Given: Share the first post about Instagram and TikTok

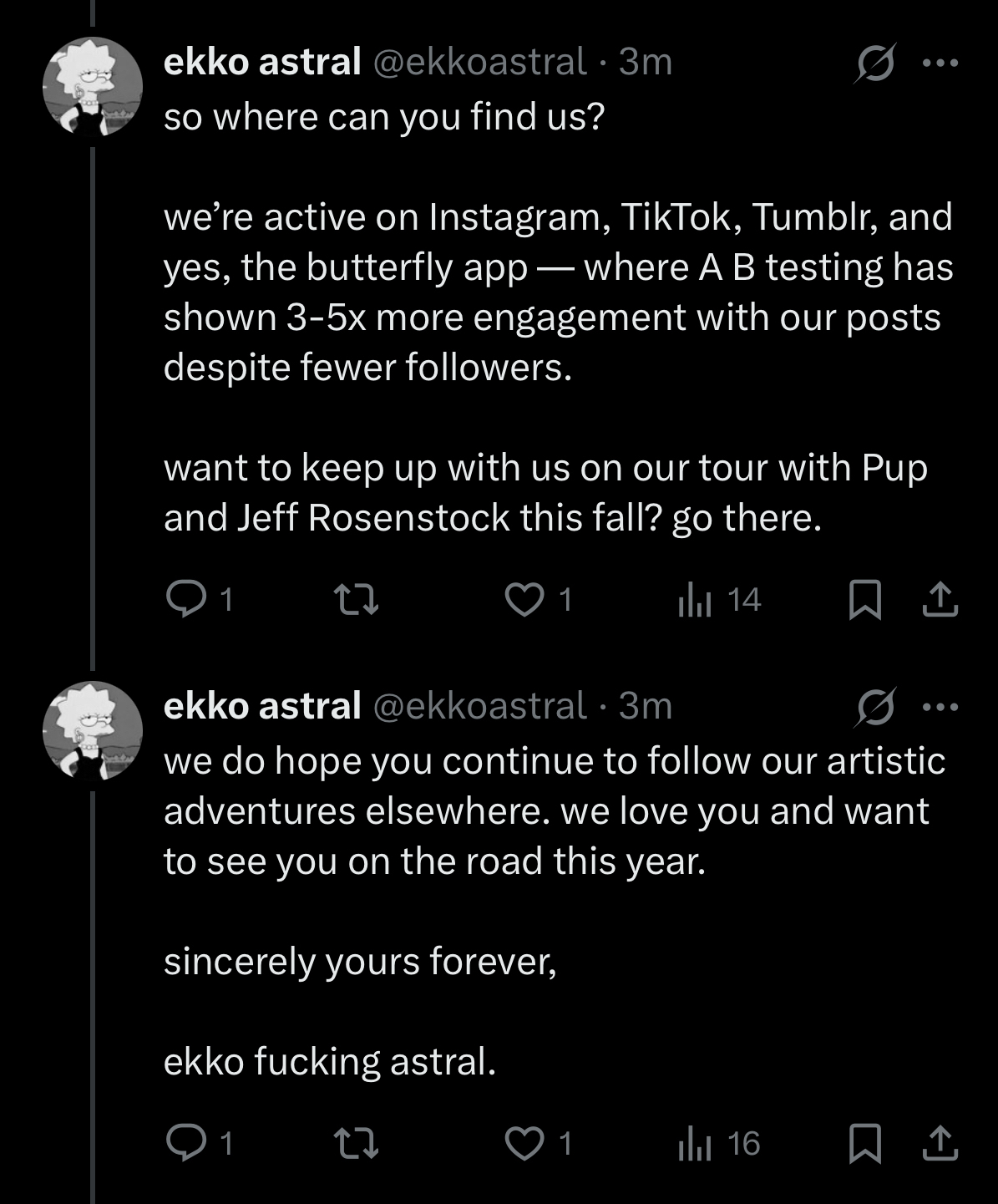Looking at the screenshot, I should pyautogui.click(x=940, y=599).
